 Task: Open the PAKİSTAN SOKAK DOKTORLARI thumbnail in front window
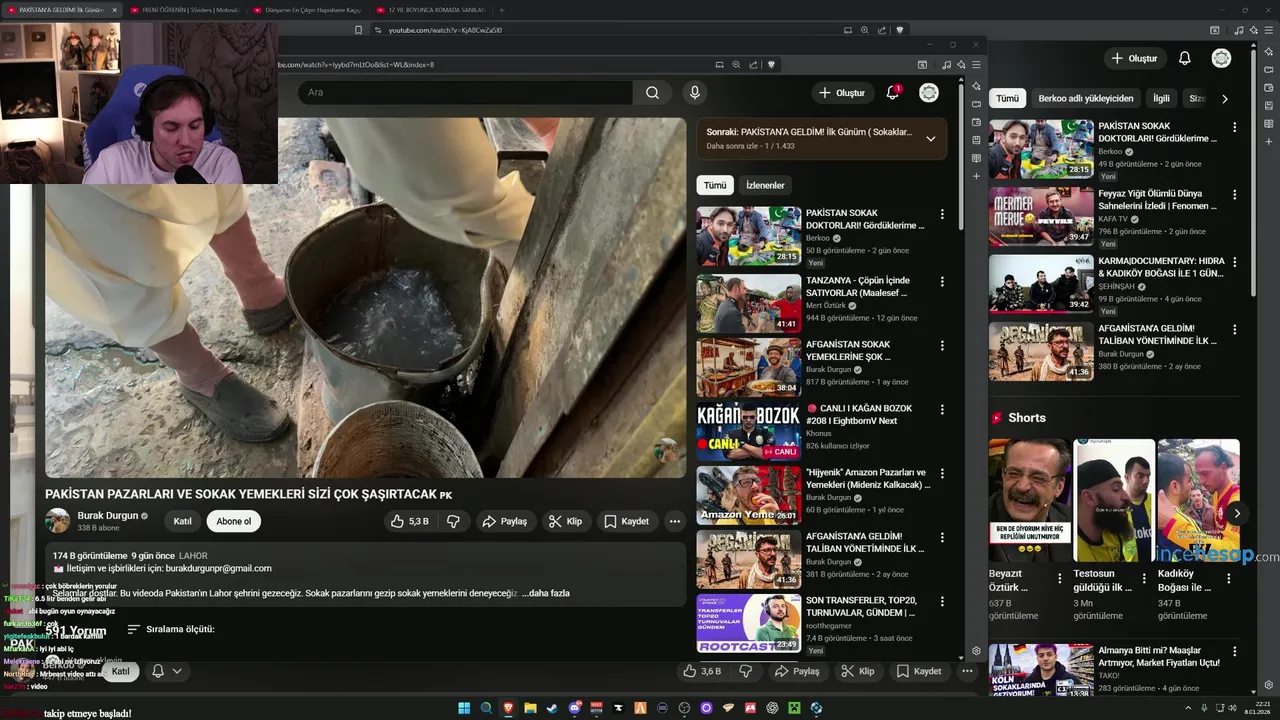749,236
